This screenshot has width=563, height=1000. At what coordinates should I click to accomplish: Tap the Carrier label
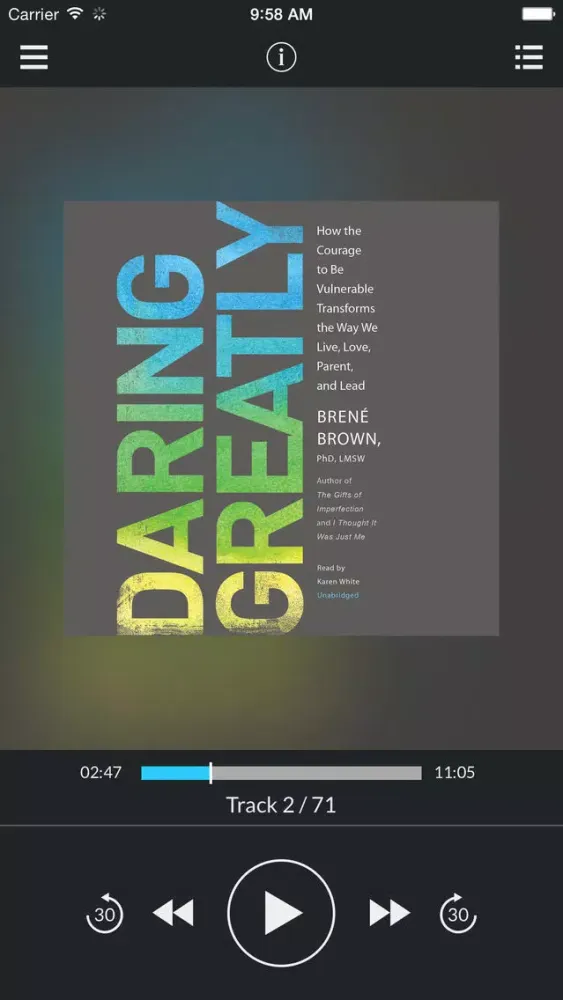point(33,15)
